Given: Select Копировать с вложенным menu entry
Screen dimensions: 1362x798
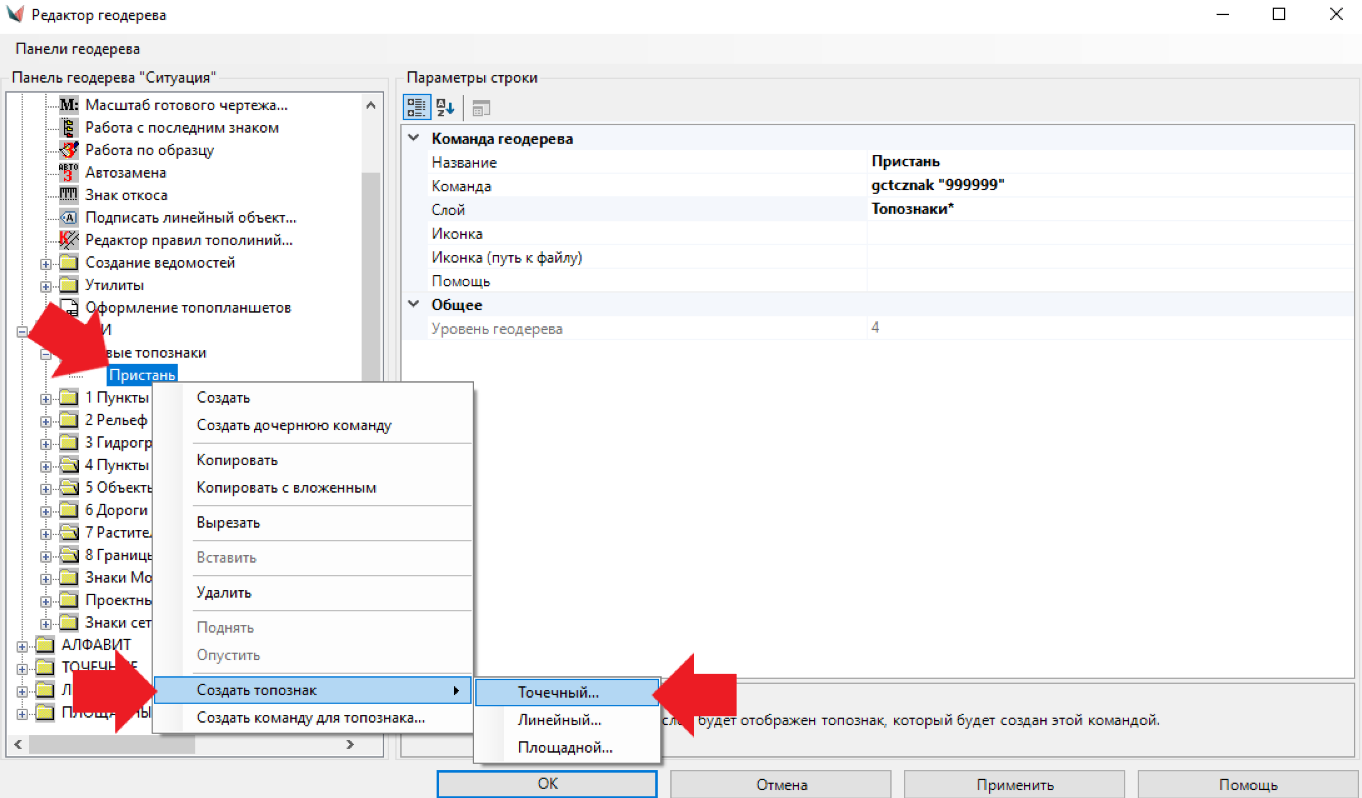Looking at the screenshot, I should (x=286, y=488).
